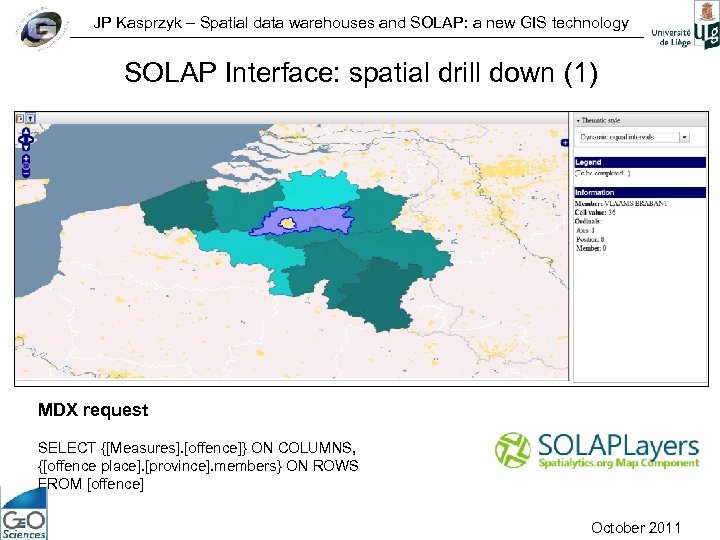Click the 'Position: 8' line in the Information panel
720x540 pixels.
point(590,239)
